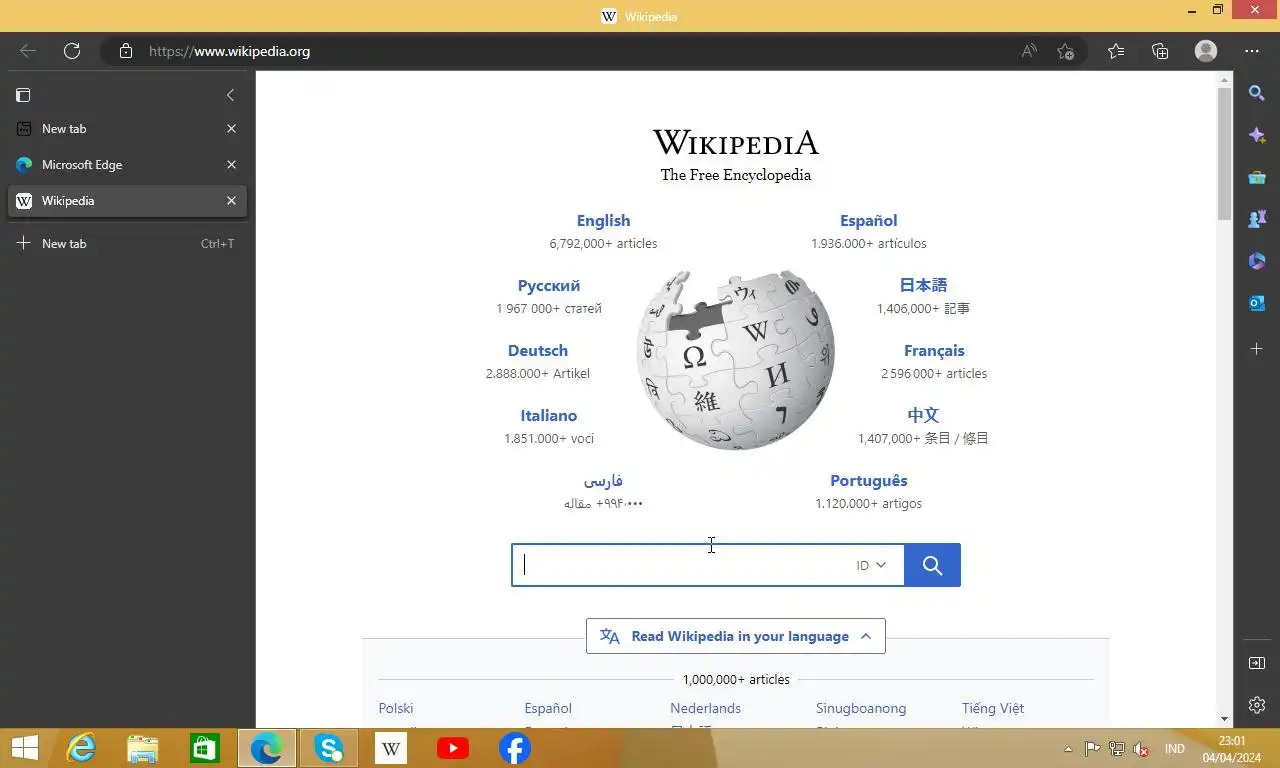Open the Collections icon
The image size is (1280, 768).
click(1160, 51)
